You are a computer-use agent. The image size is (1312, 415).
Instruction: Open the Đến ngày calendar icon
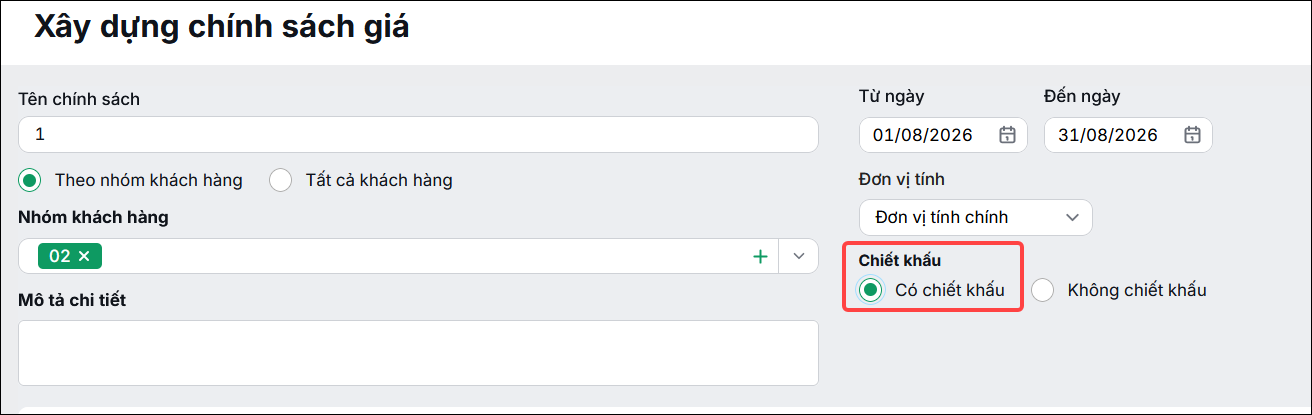[x=1192, y=135]
